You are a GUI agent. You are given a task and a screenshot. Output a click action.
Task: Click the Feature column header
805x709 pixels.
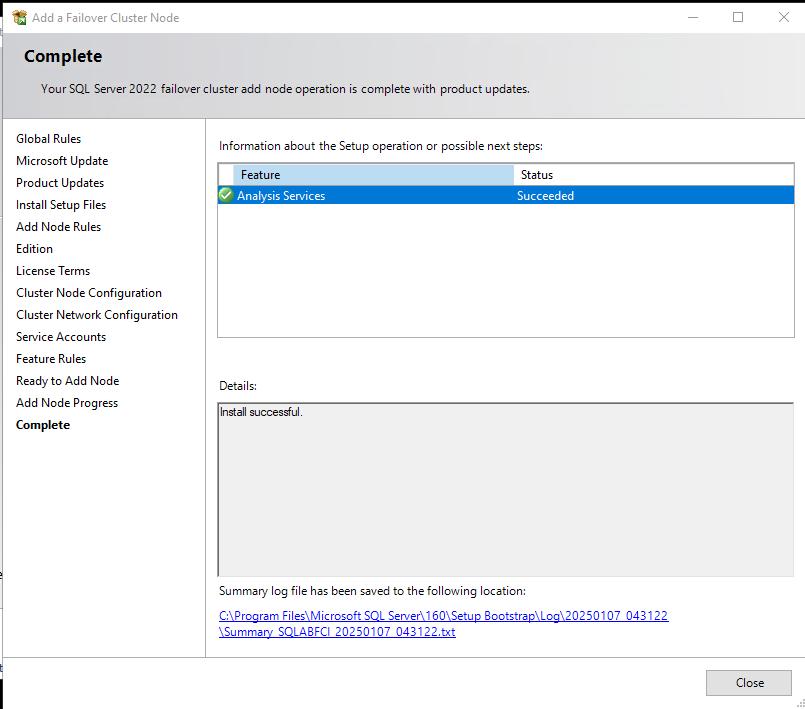pyautogui.click(x=373, y=175)
